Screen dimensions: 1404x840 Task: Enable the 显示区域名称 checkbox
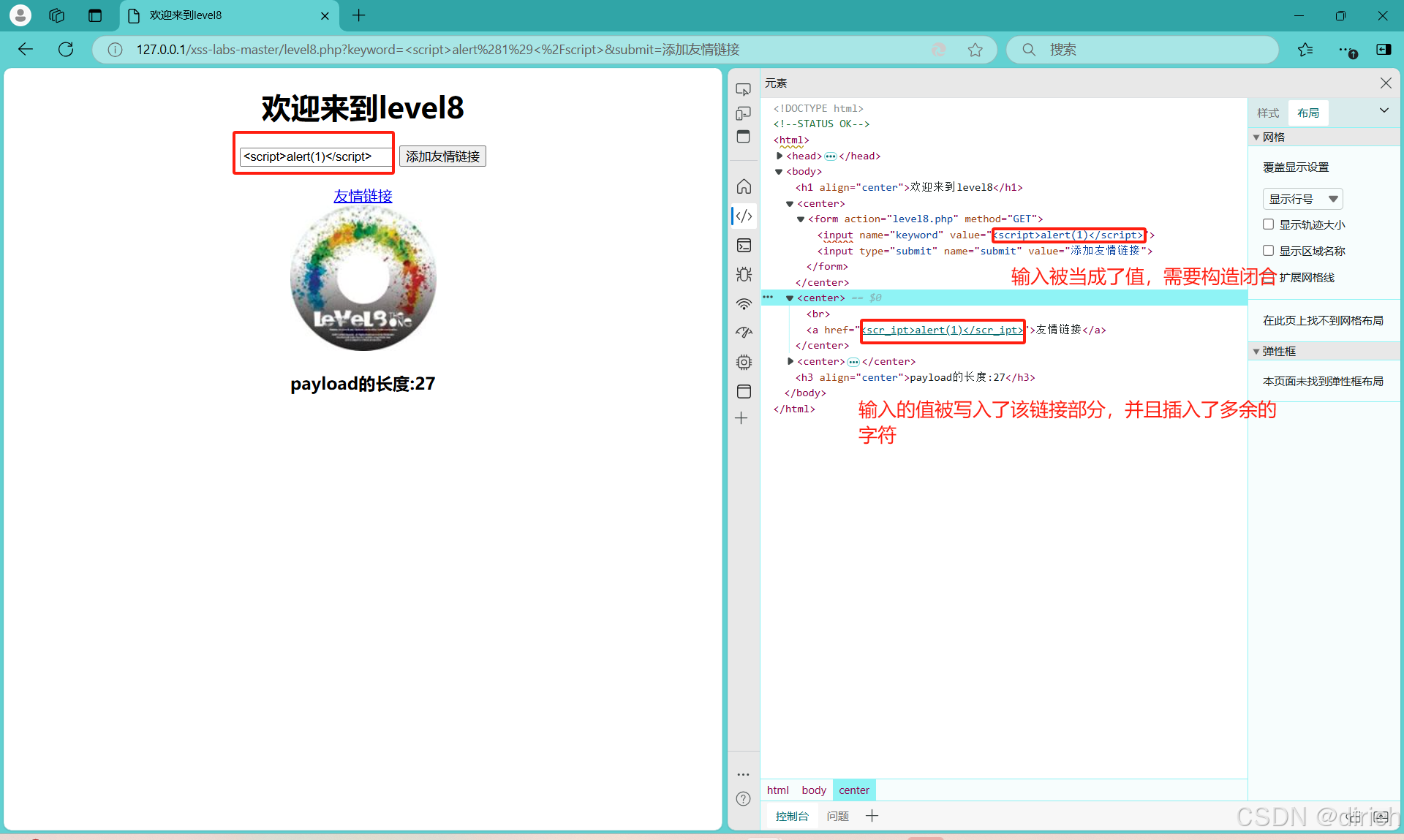pos(1269,251)
